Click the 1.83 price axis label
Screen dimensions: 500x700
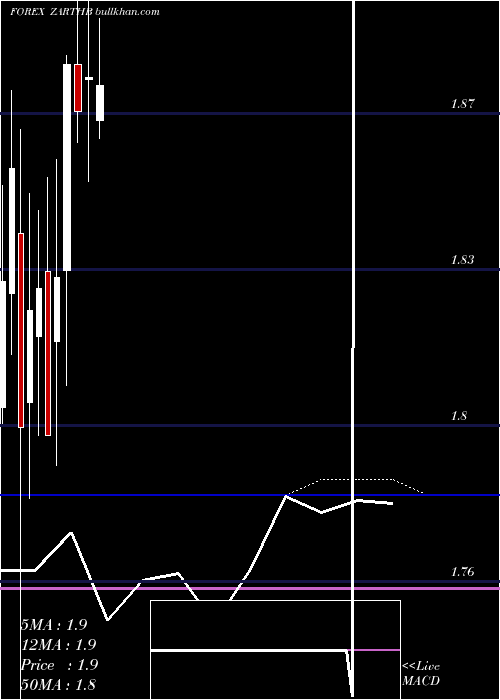[462, 260]
